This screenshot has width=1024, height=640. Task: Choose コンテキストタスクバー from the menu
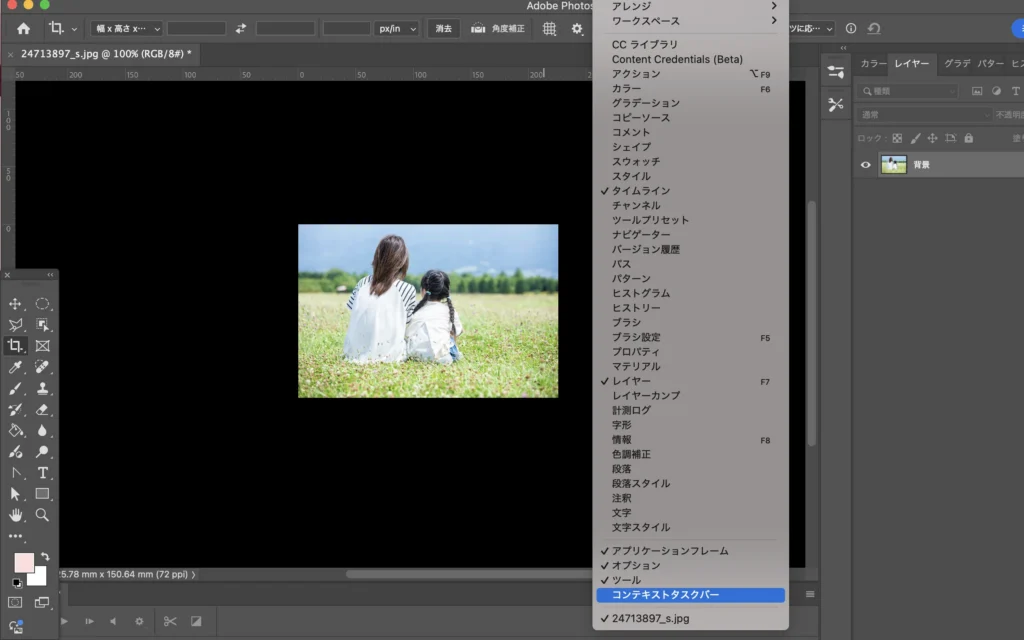coord(665,595)
